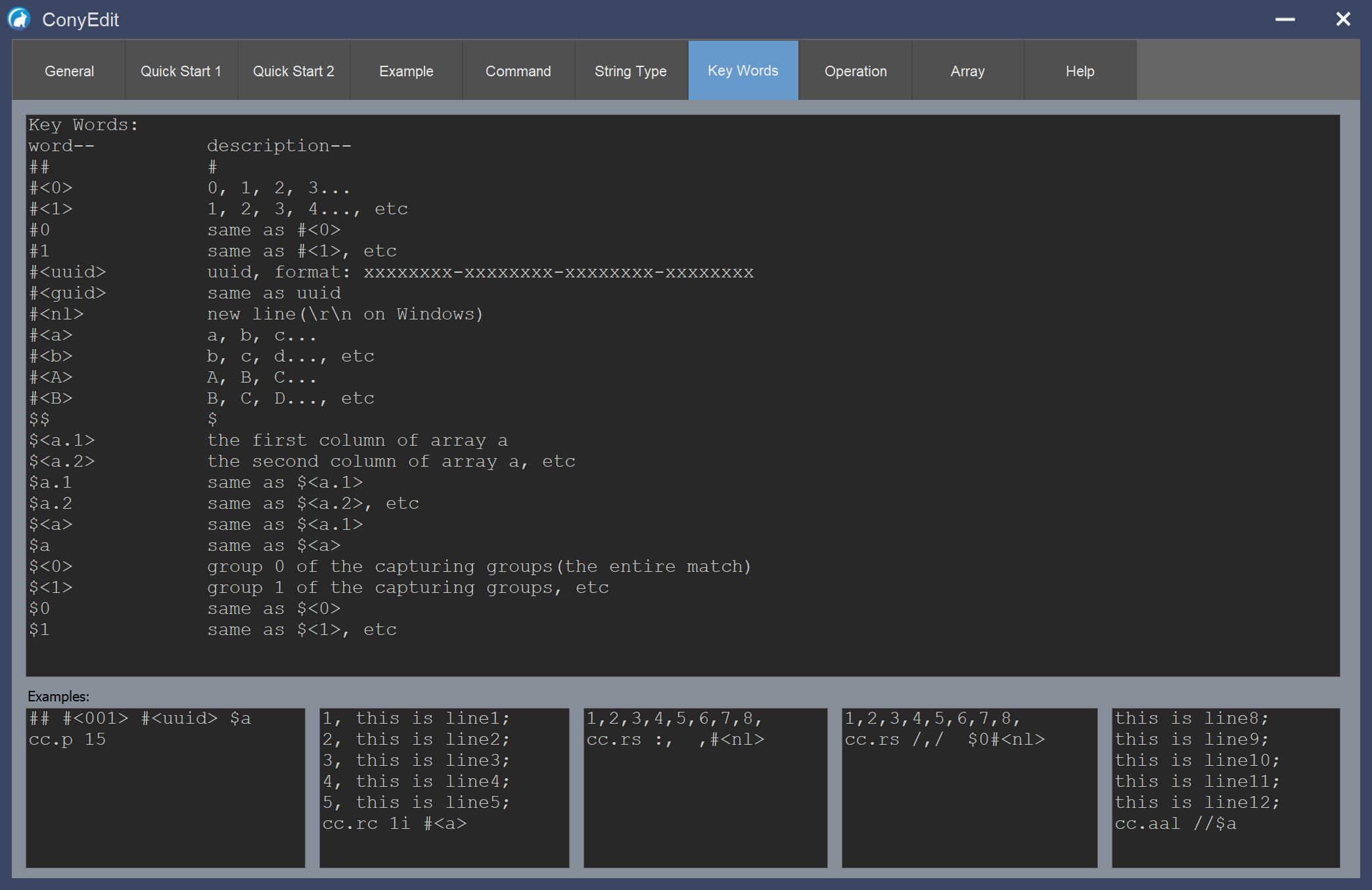Minimize the ConyEdit window
Viewport: 1372px width, 890px height.
tap(1285, 20)
